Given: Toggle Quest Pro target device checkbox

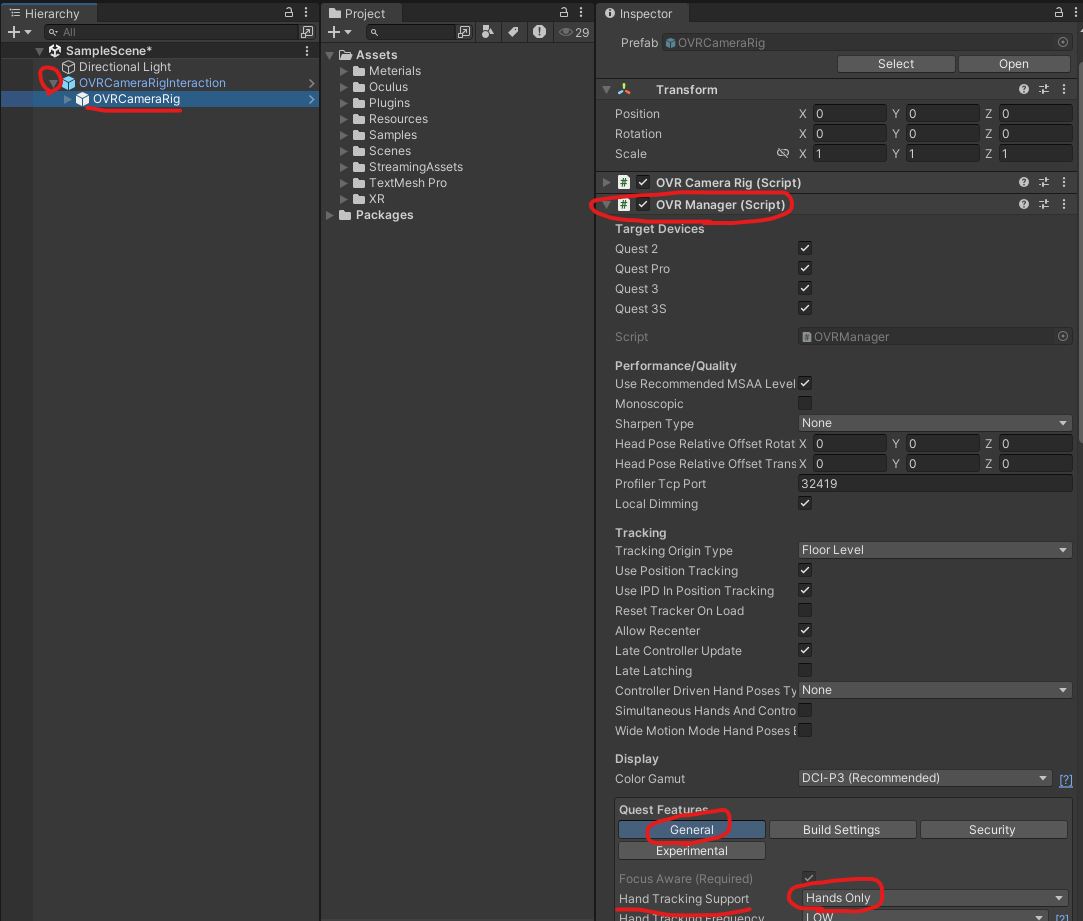Looking at the screenshot, I should (x=805, y=268).
